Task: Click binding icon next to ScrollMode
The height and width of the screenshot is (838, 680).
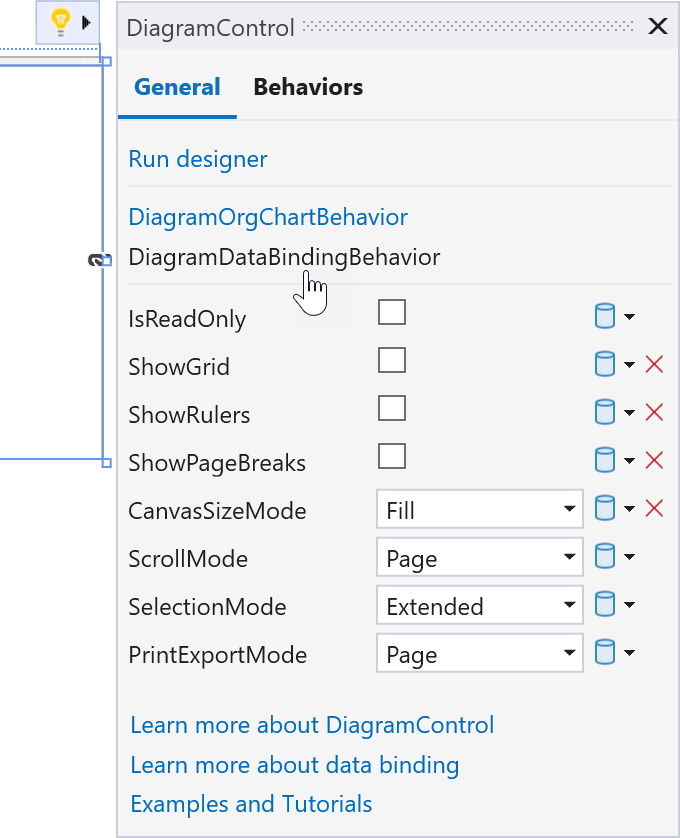Action: [x=605, y=557]
